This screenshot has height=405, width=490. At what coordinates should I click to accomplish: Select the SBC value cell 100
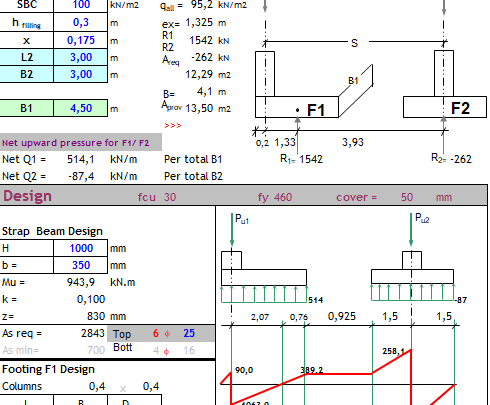[81, 5]
